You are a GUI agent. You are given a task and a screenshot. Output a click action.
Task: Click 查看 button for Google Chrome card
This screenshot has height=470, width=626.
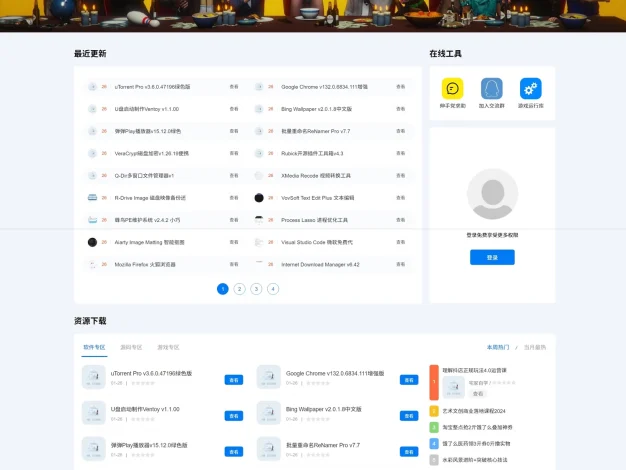pos(409,380)
